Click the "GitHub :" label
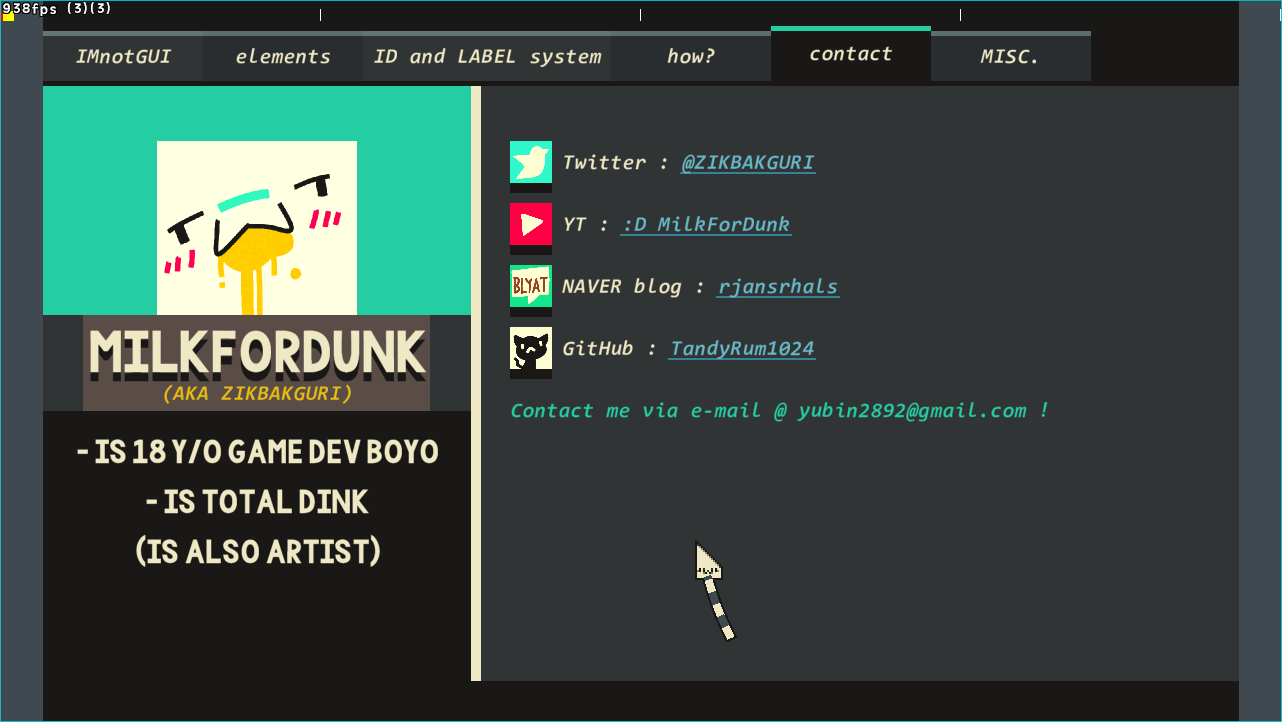The height and width of the screenshot is (722, 1282). tap(609, 349)
